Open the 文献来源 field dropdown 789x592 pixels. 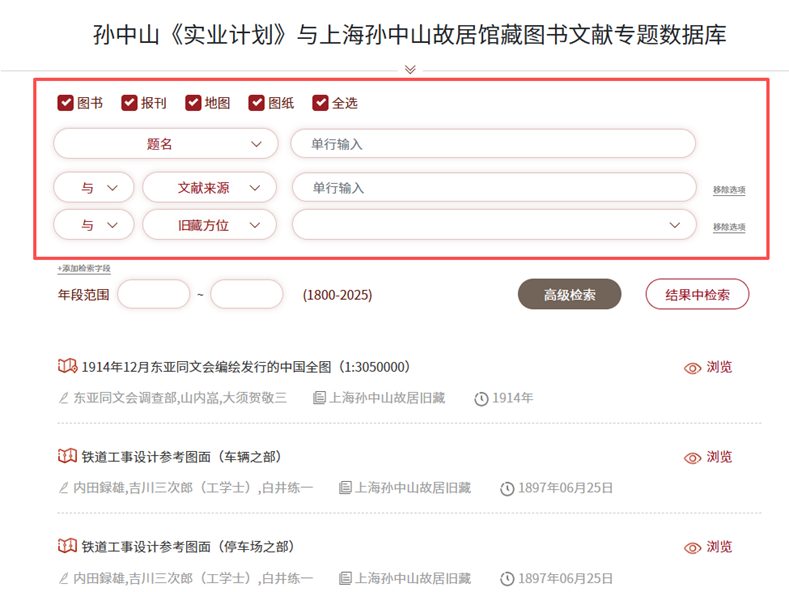point(210,188)
